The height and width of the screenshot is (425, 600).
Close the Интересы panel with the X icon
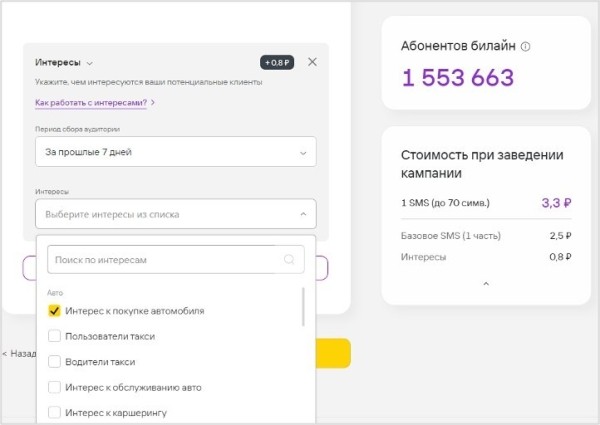pyautogui.click(x=312, y=62)
